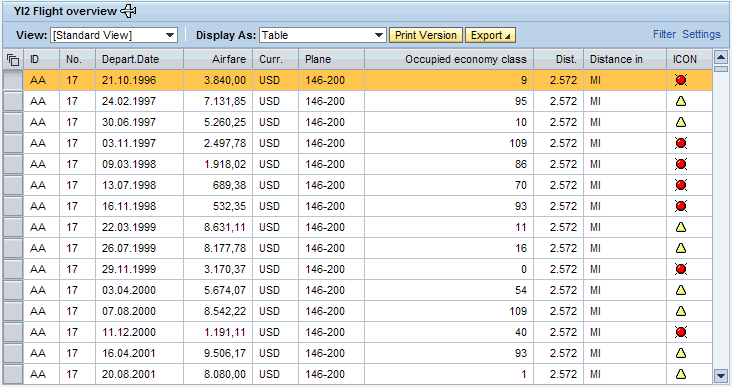Screen dimensions: 732x387
Task: Click the airplane icon beside YI2 Flight overview
Action: [128, 11]
